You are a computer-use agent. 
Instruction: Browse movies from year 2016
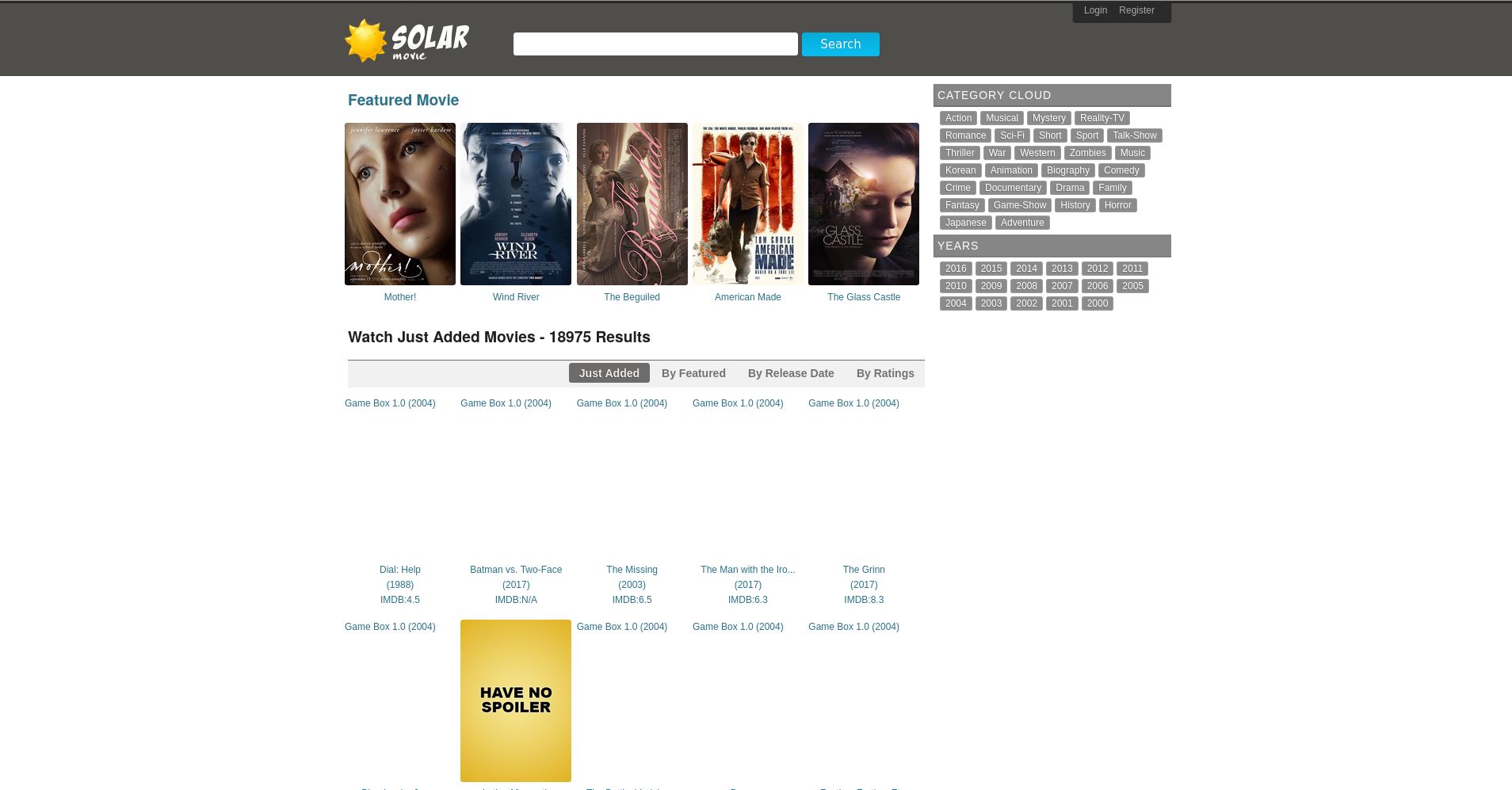(x=956, y=269)
